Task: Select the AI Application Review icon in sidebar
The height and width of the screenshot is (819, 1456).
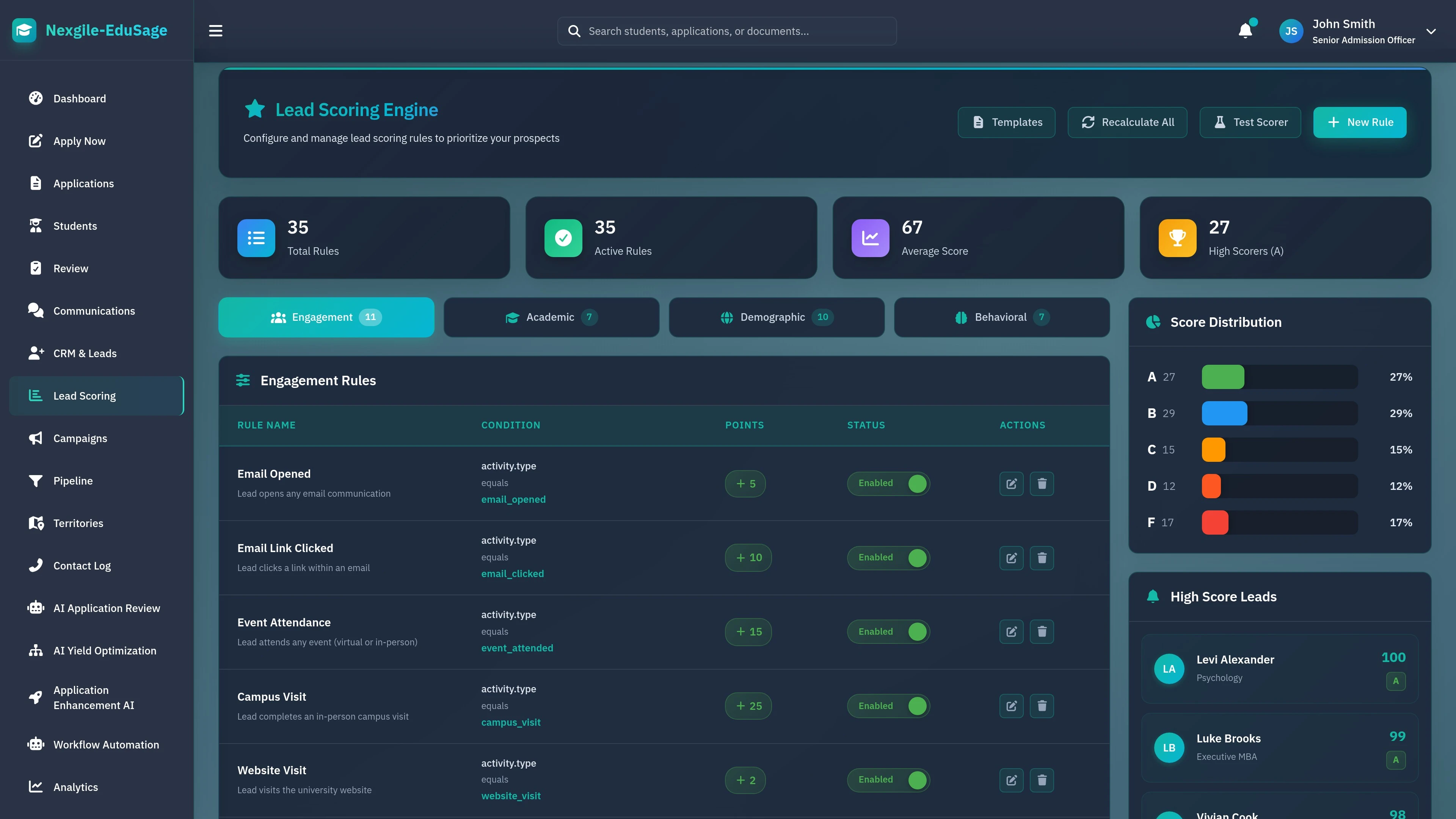Action: click(36, 607)
